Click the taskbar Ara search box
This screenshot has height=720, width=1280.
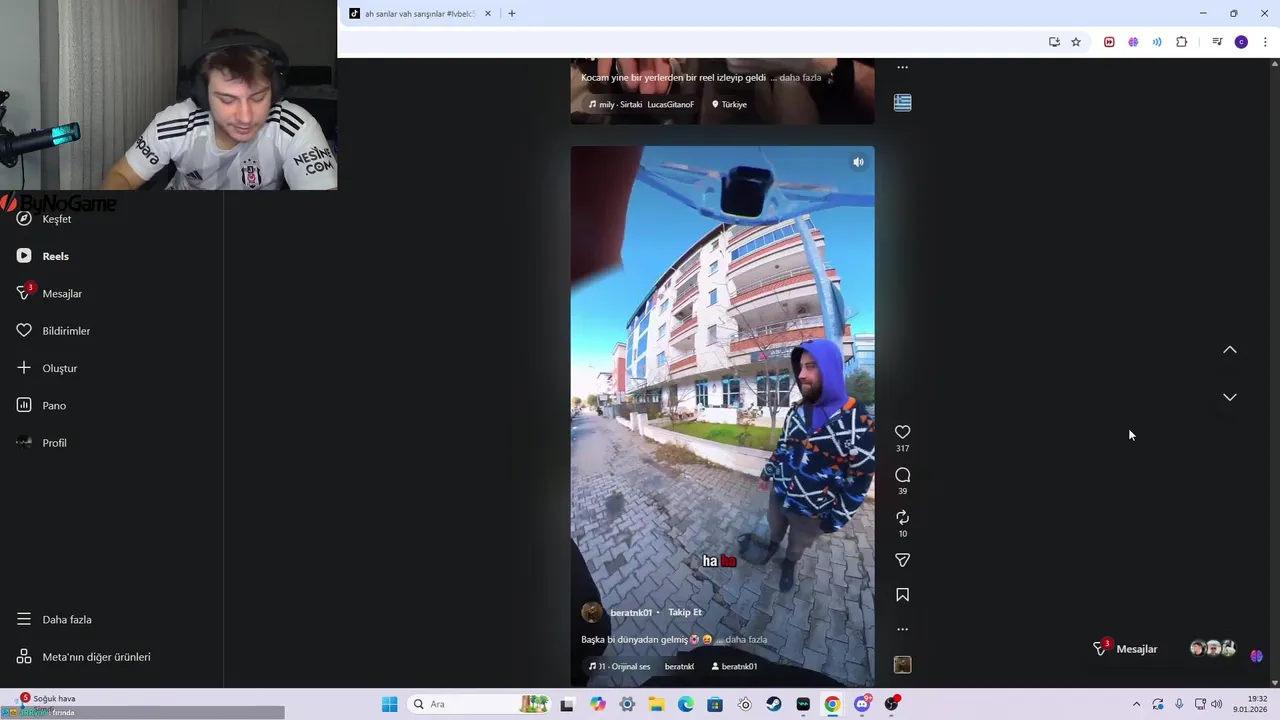click(480, 704)
